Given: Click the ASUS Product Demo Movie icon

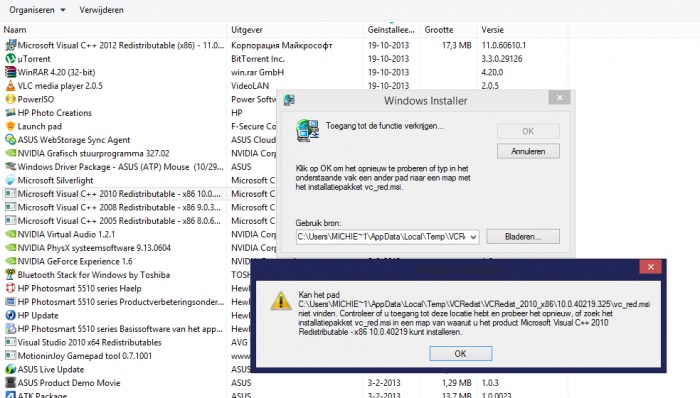Looking at the screenshot, I should pyautogui.click(x=10, y=382).
